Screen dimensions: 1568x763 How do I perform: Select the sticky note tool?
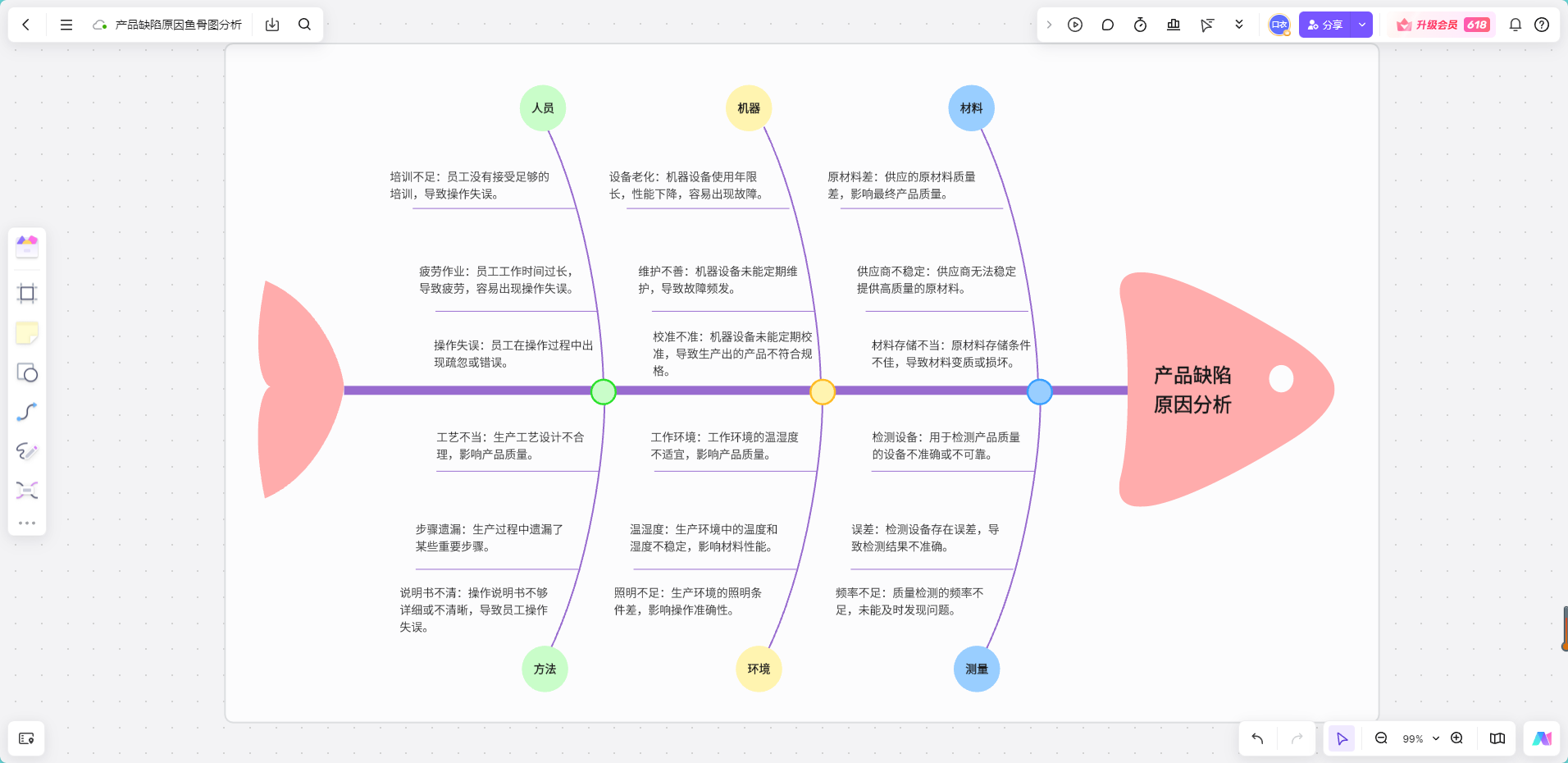[x=27, y=333]
